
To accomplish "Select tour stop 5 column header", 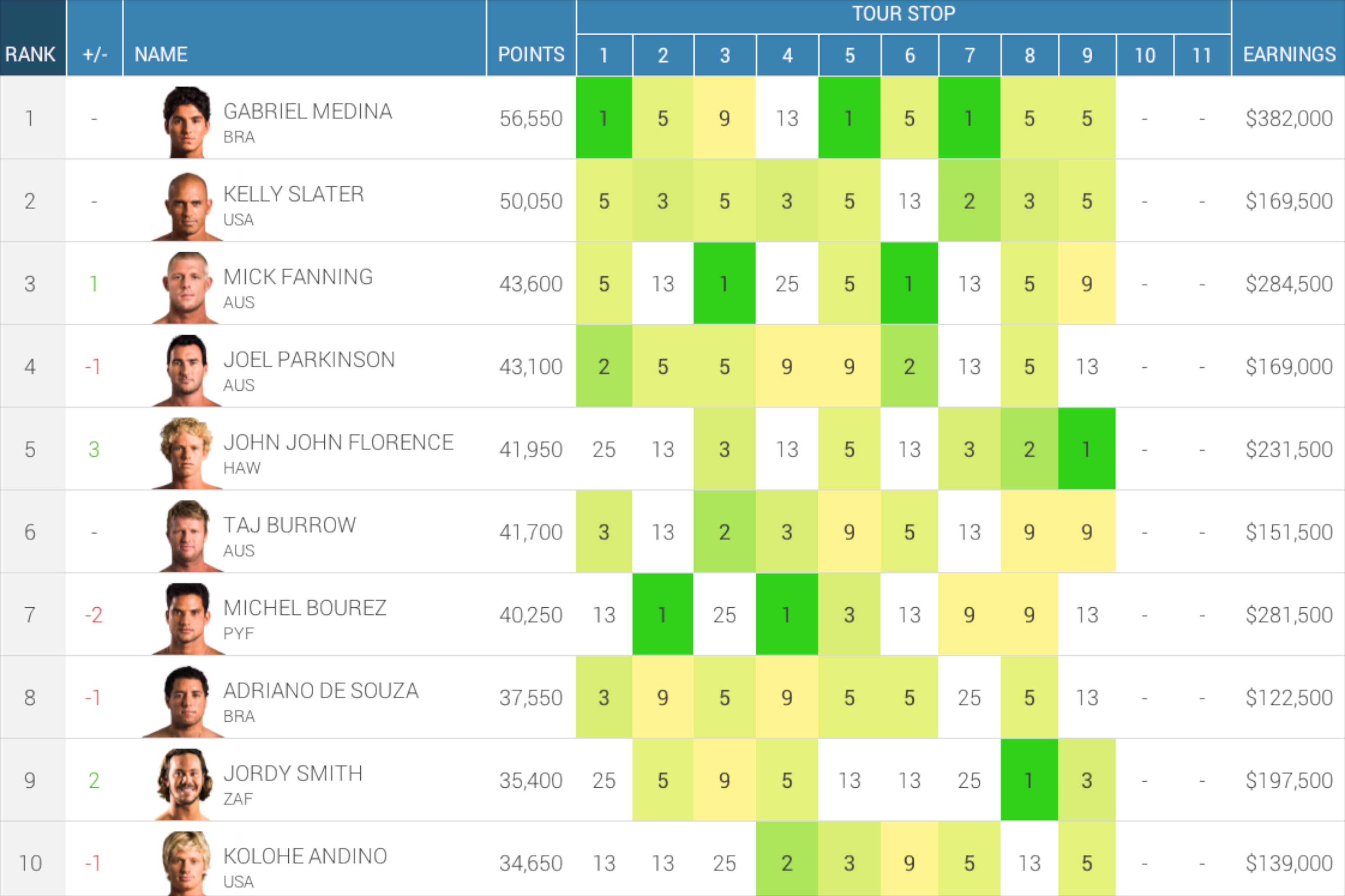I will click(849, 55).
